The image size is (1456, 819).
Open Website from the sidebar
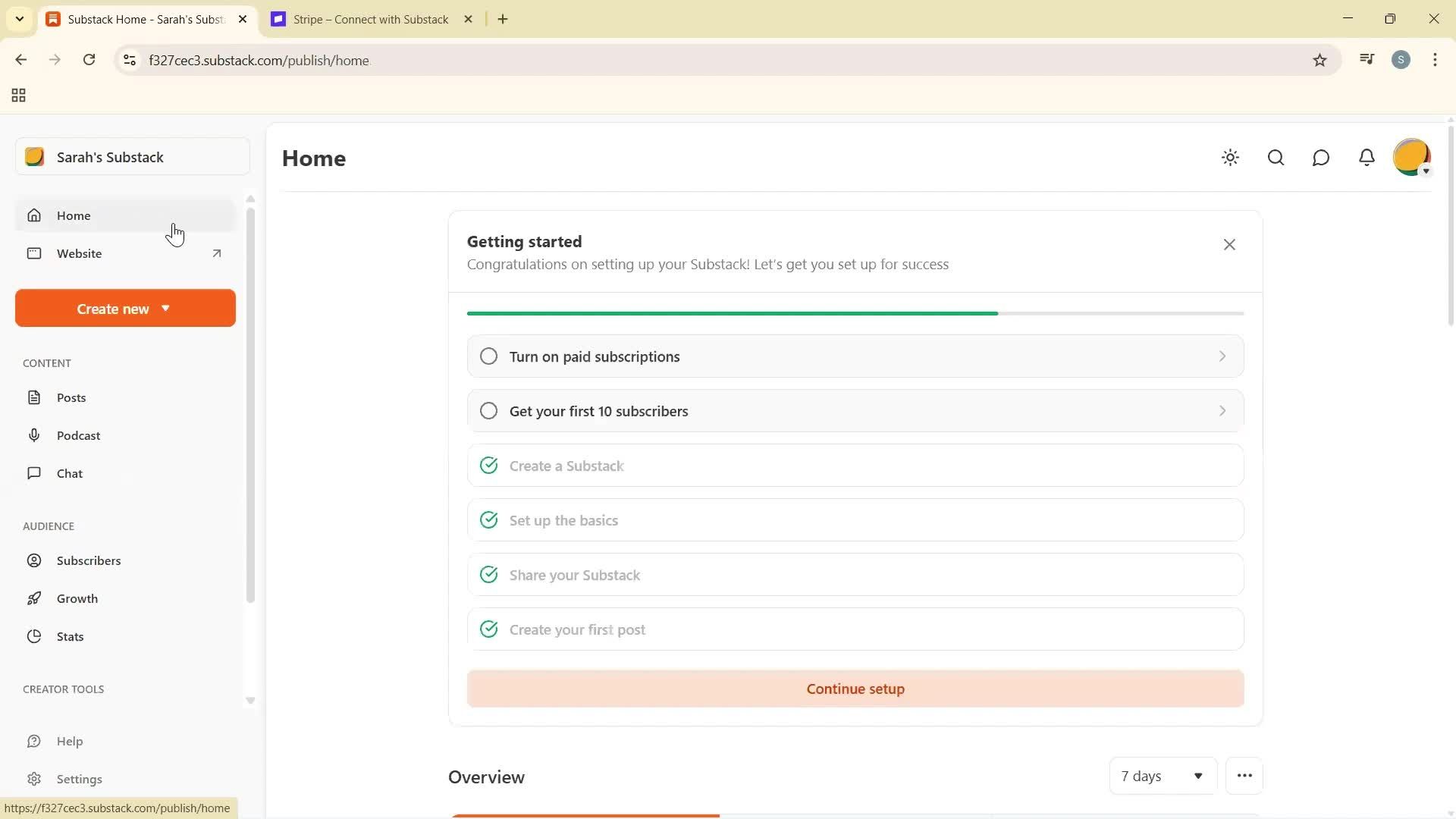[79, 253]
